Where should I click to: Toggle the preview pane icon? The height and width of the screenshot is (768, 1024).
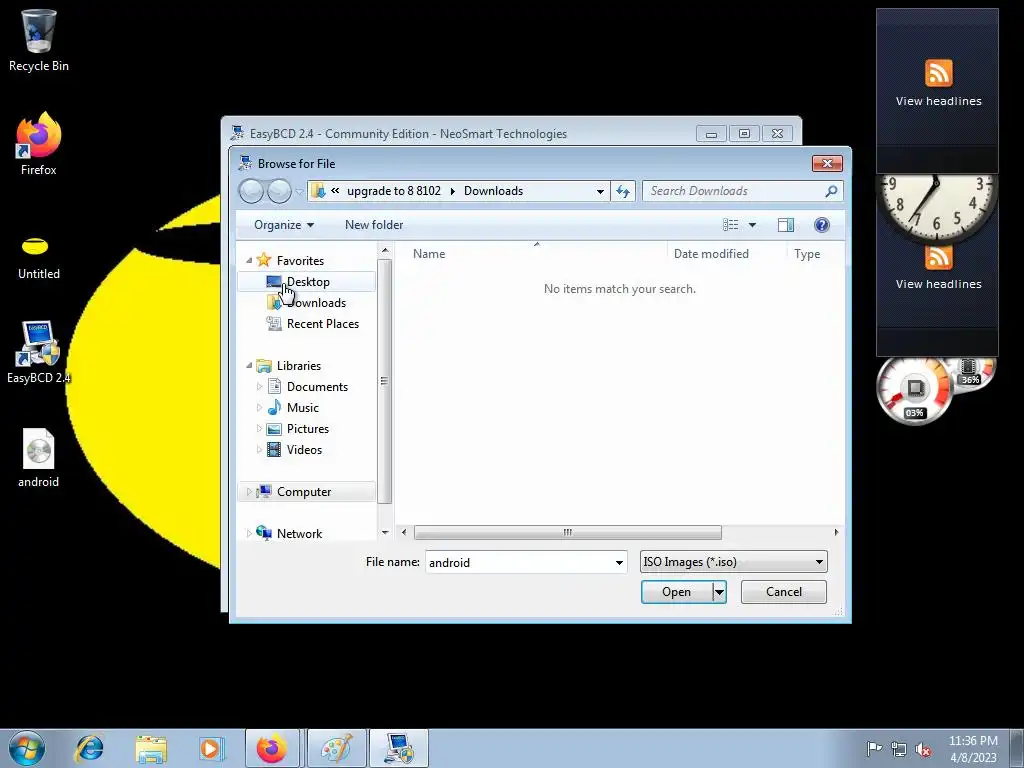786,225
